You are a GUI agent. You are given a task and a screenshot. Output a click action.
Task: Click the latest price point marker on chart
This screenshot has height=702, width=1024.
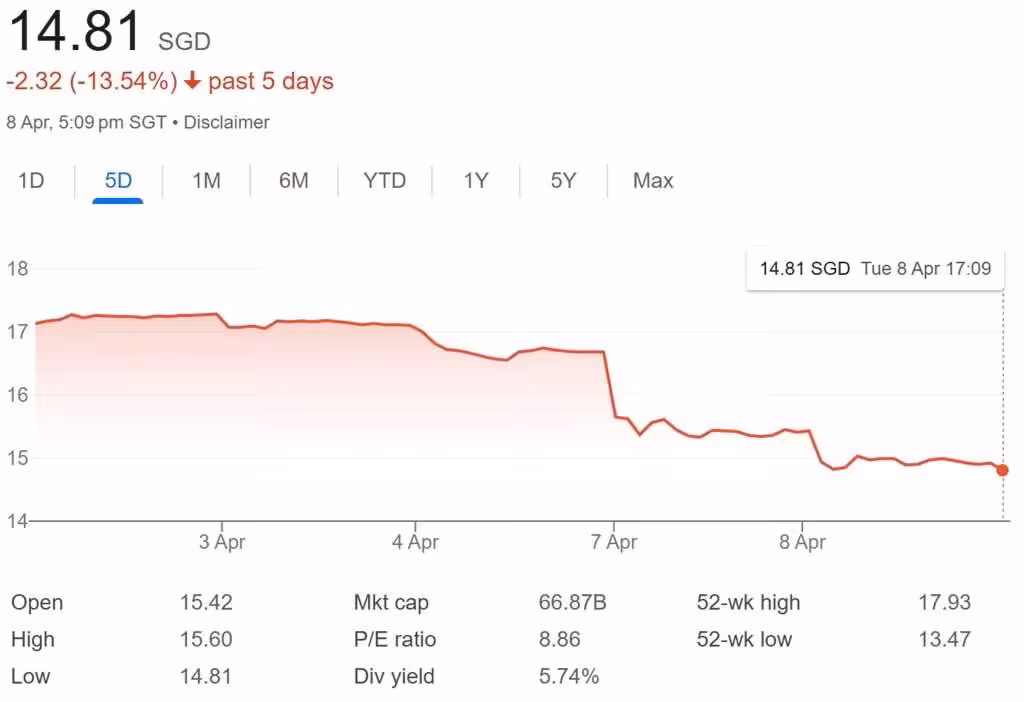tap(1002, 469)
